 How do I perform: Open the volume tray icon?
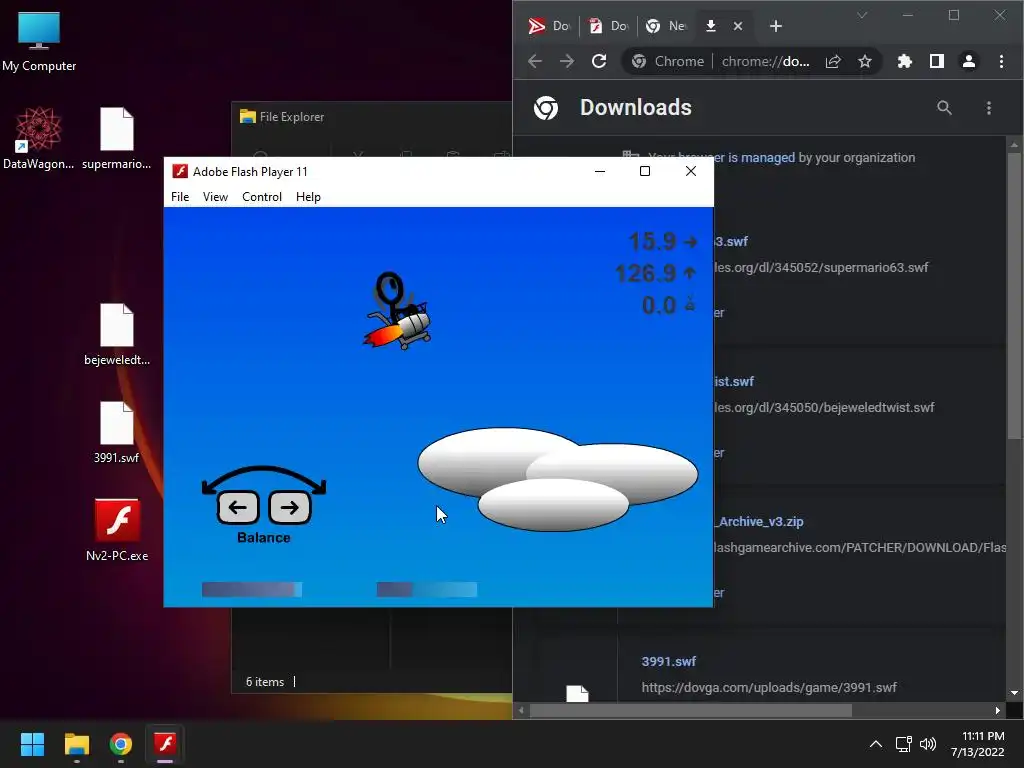(x=927, y=744)
